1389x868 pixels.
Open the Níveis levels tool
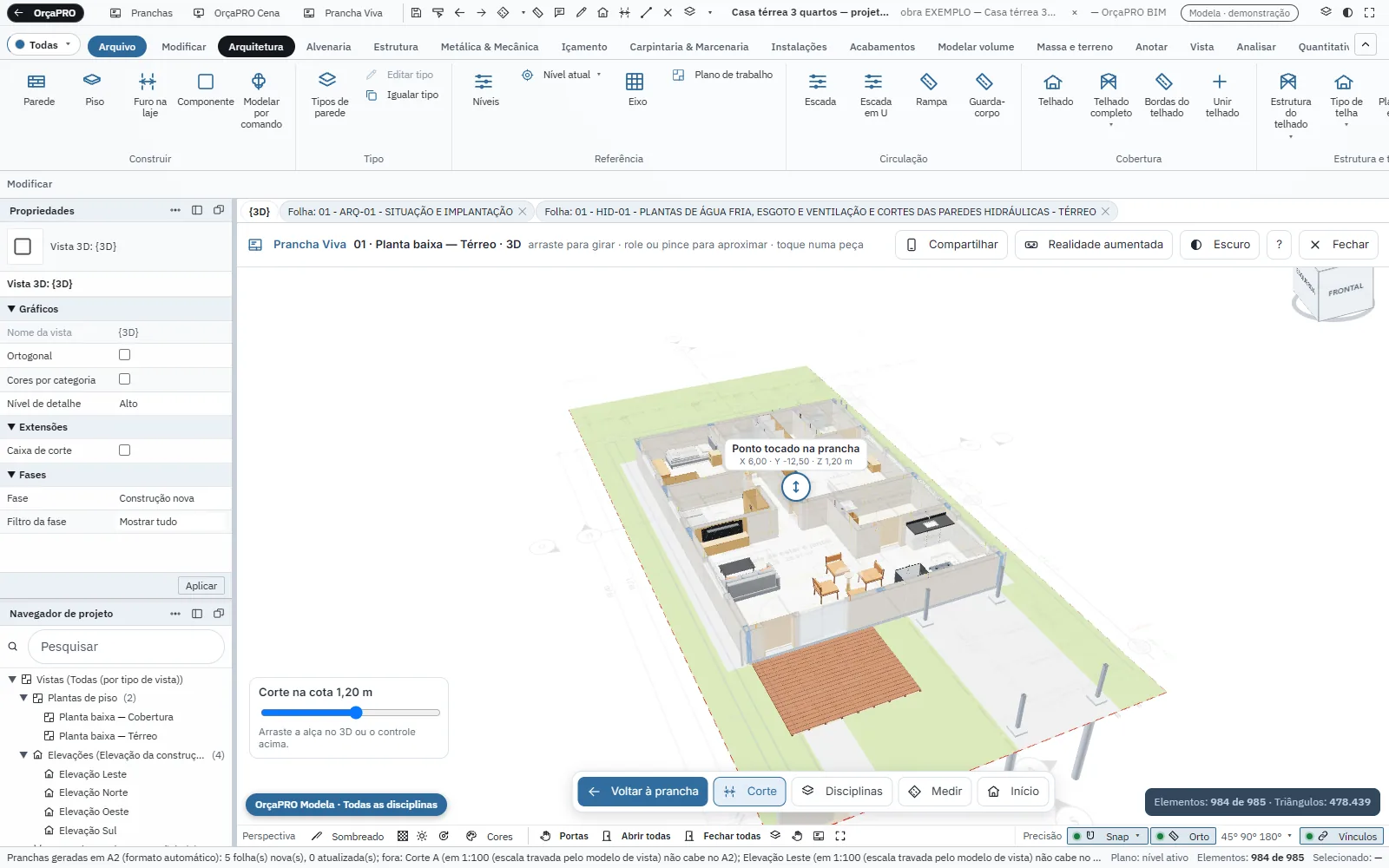485,90
